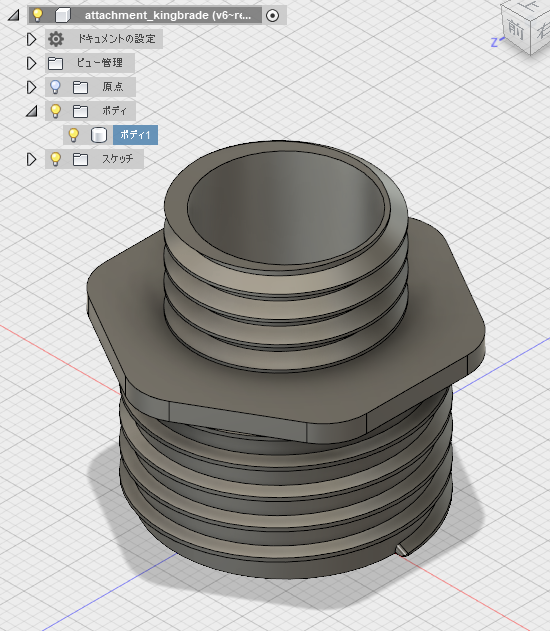Click the ボディ folder icon
The width and height of the screenshot is (550, 631).
(80, 111)
